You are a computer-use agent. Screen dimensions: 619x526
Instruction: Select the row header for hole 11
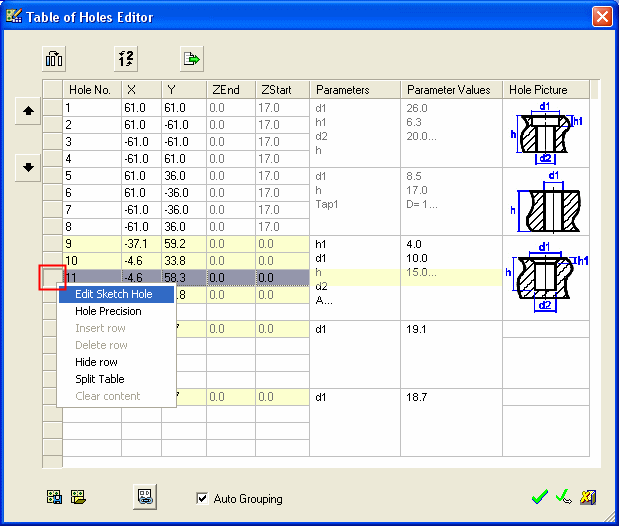(x=52, y=277)
